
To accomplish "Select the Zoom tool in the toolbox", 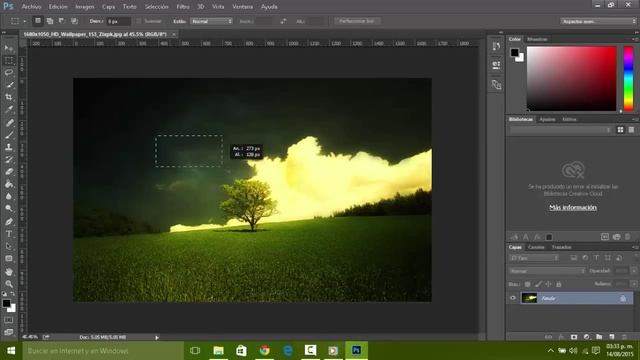I will [9, 284].
